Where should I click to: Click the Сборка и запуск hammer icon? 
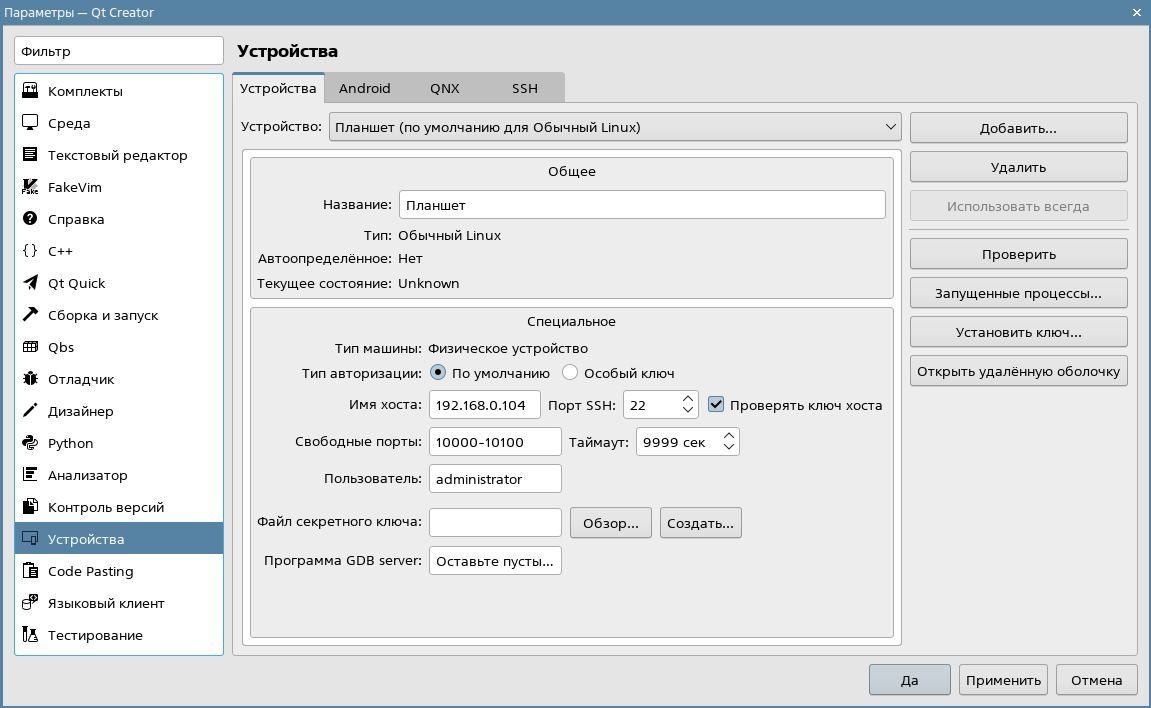(30, 315)
